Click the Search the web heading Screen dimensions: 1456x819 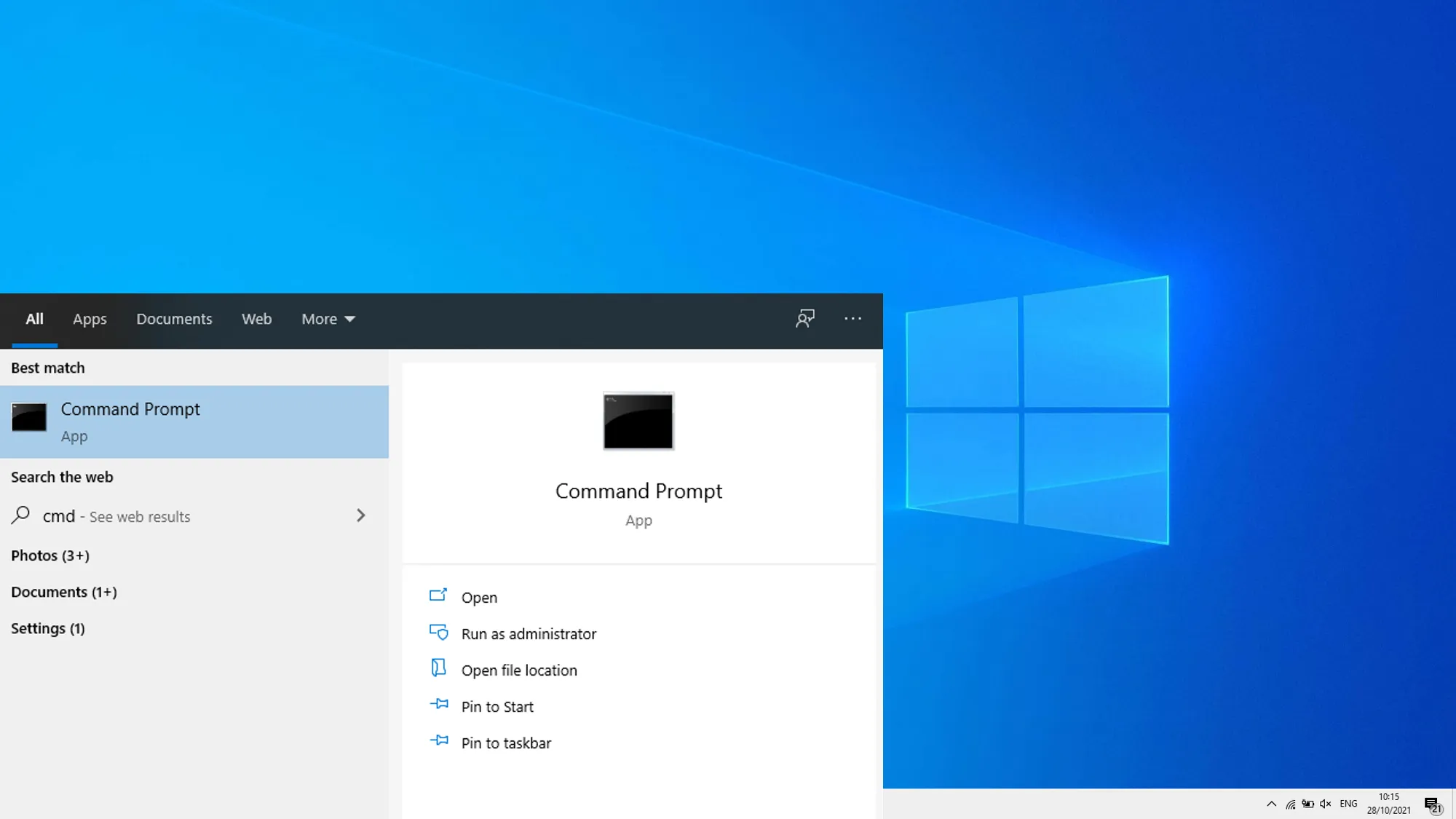[x=62, y=477]
